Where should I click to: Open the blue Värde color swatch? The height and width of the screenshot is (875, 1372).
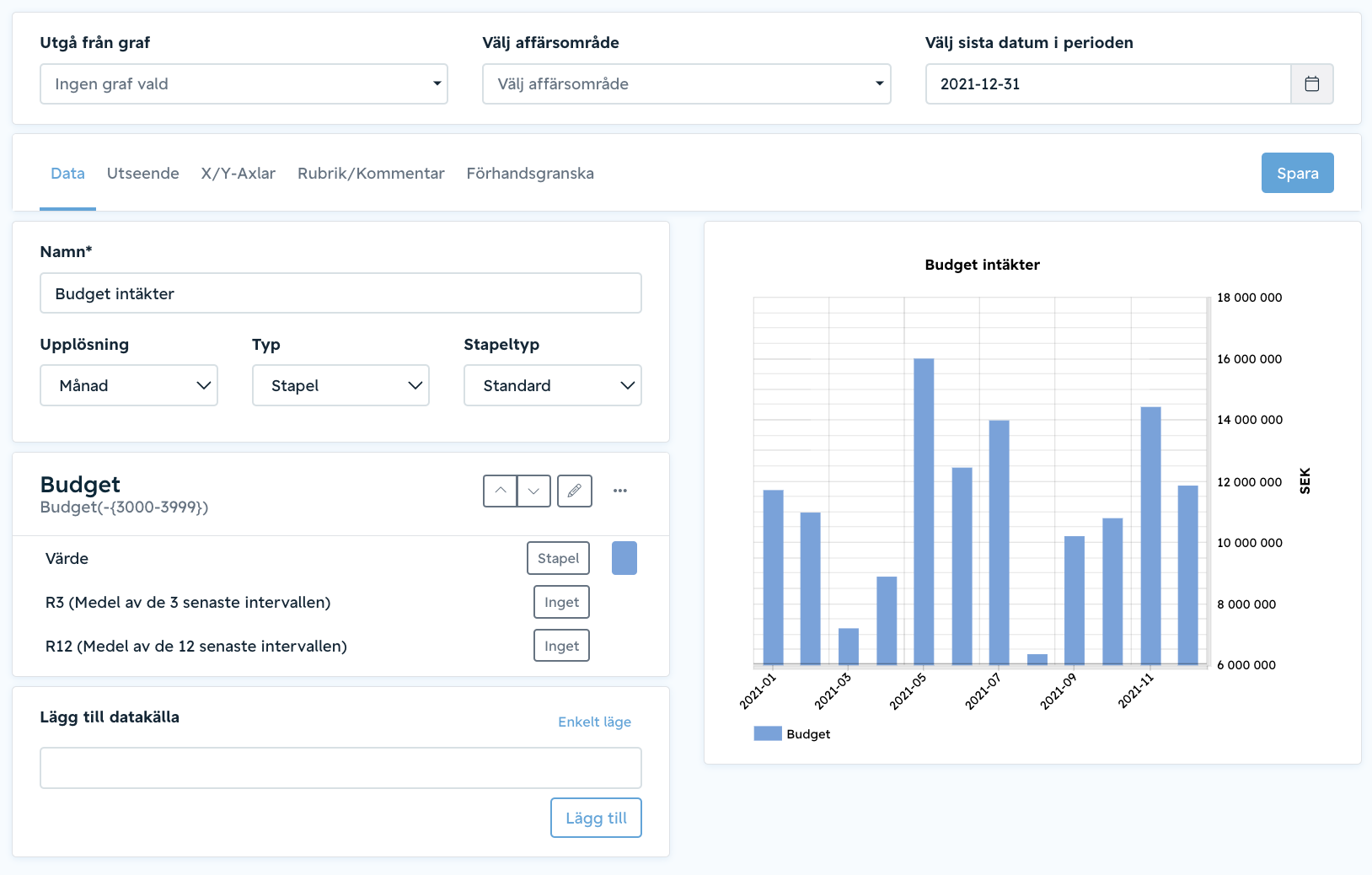[x=624, y=558]
